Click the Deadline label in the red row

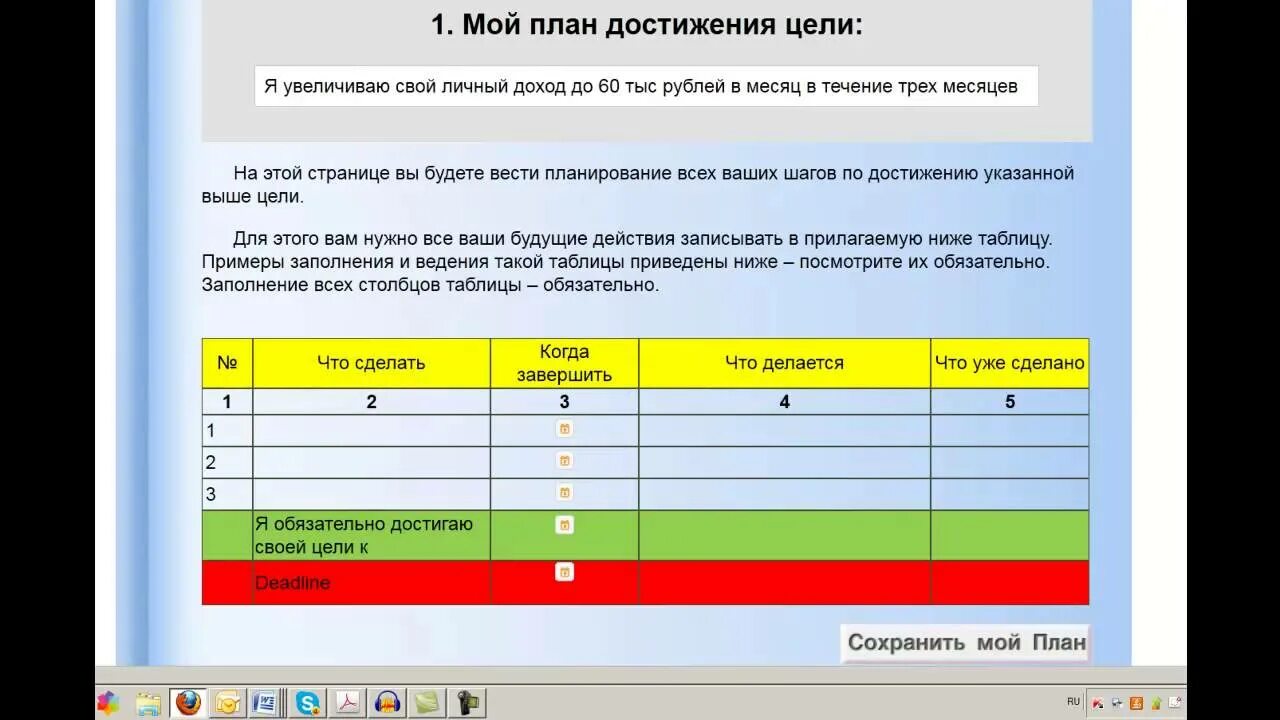tap(292, 583)
